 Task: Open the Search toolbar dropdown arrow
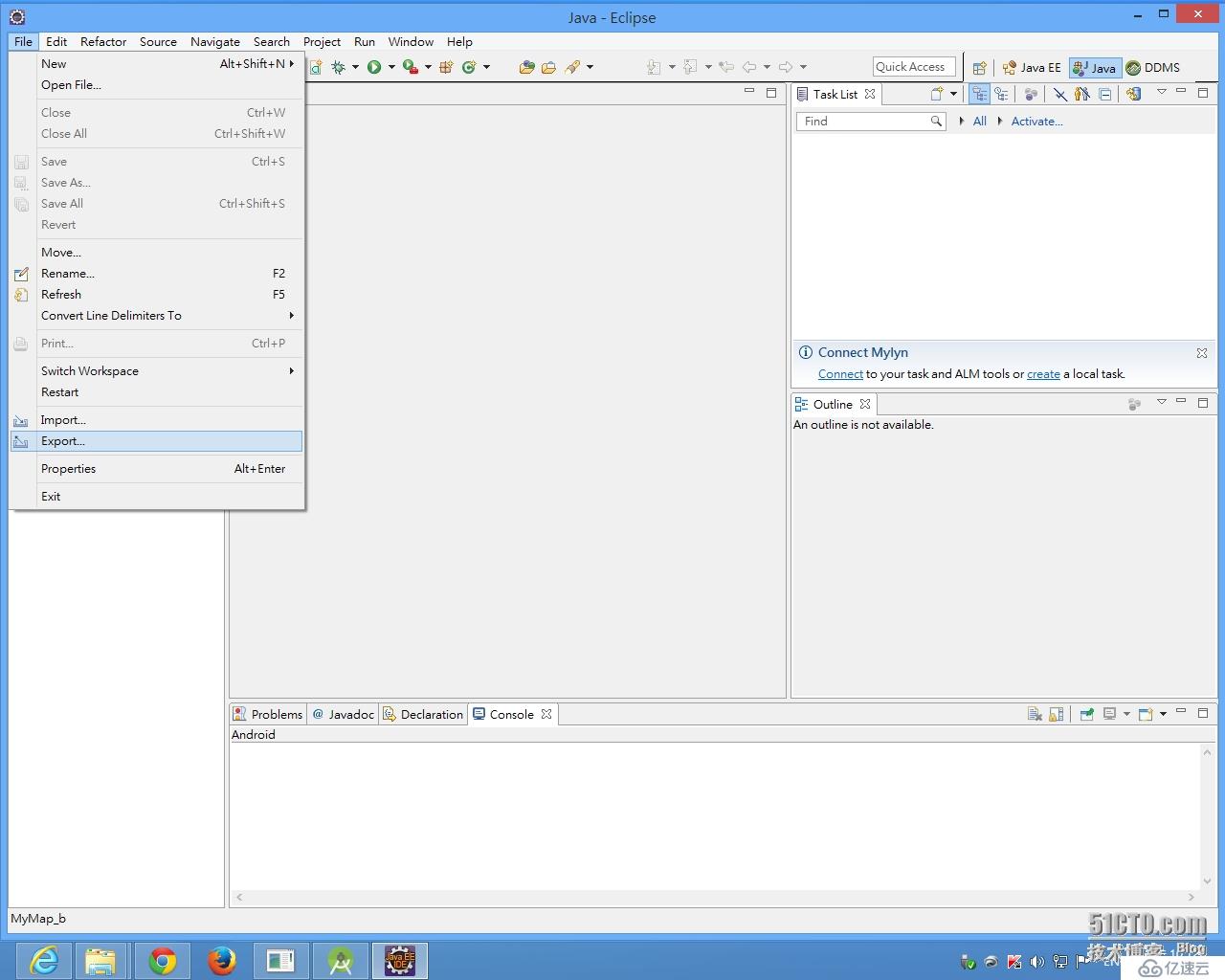coord(590,67)
